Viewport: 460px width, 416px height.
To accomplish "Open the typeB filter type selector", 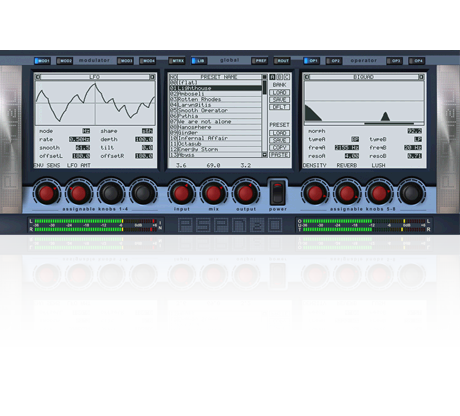I will tap(418, 139).
